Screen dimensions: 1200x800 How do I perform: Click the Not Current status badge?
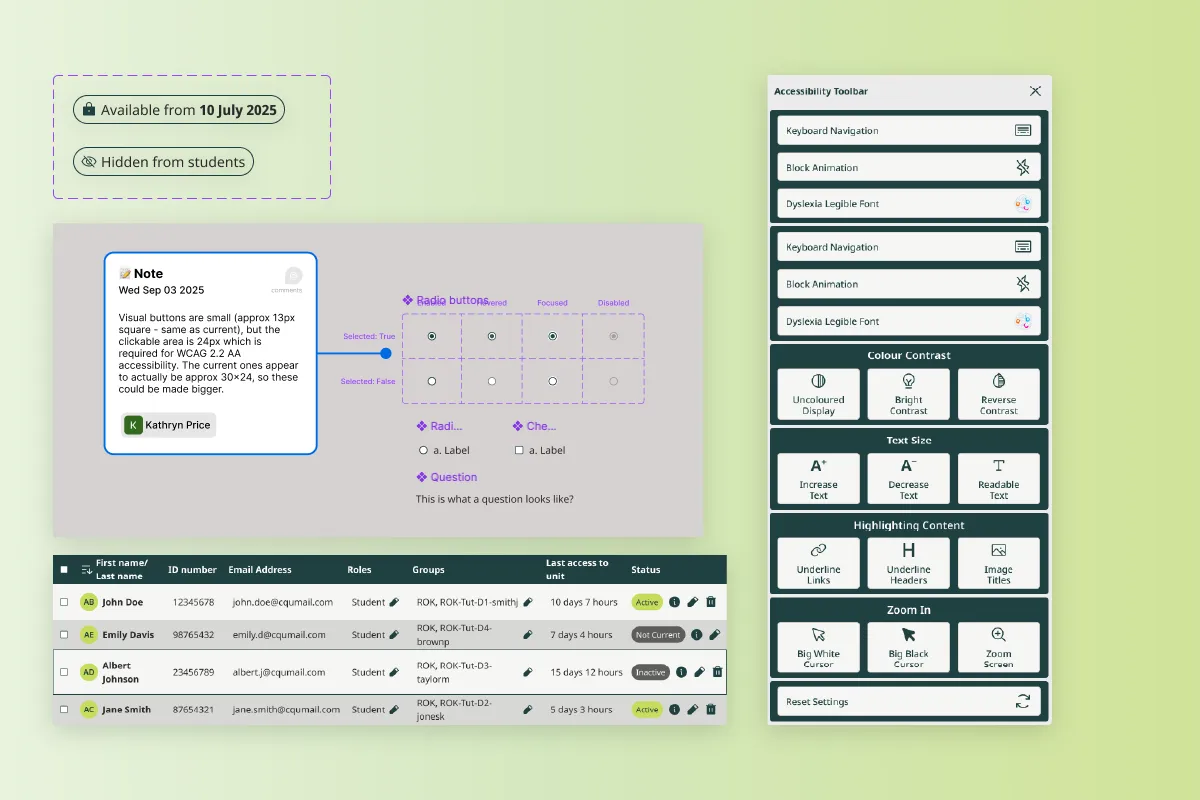(x=658, y=634)
